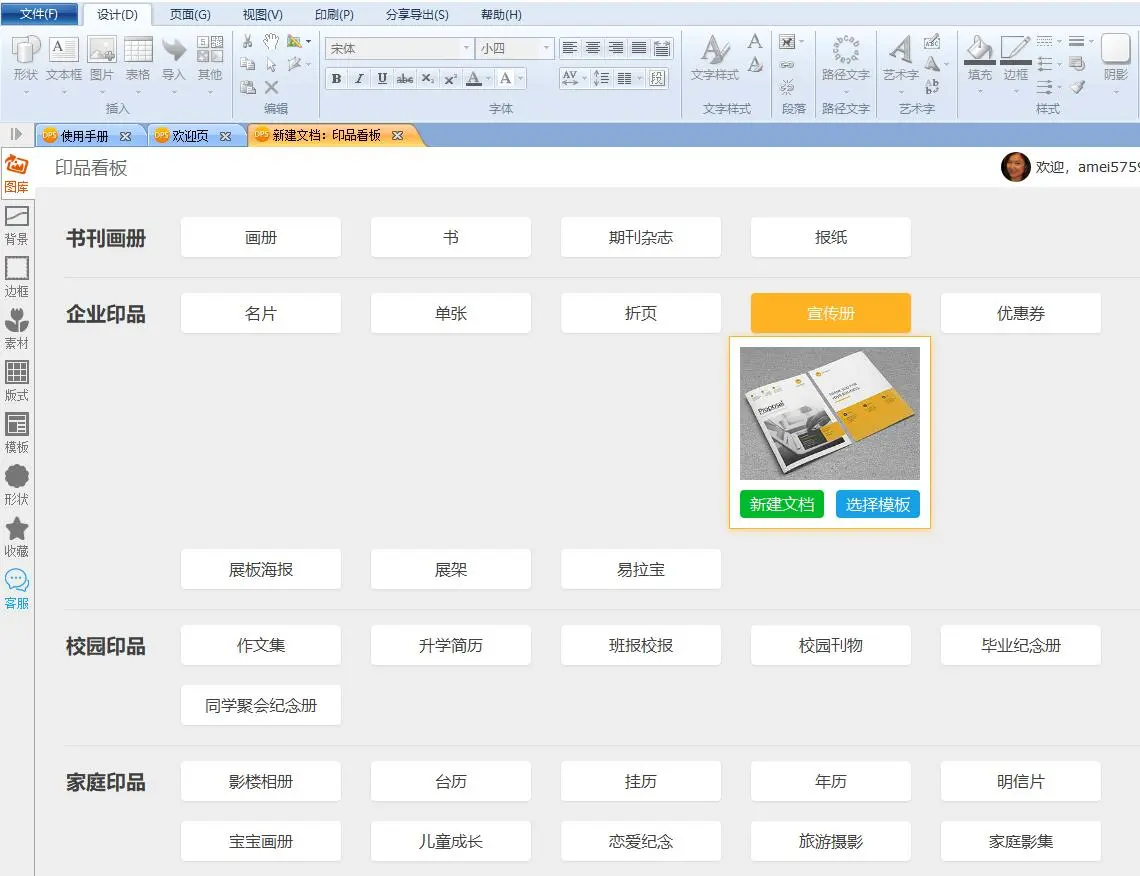
Task: Toggle italic text formatting
Action: point(359,79)
